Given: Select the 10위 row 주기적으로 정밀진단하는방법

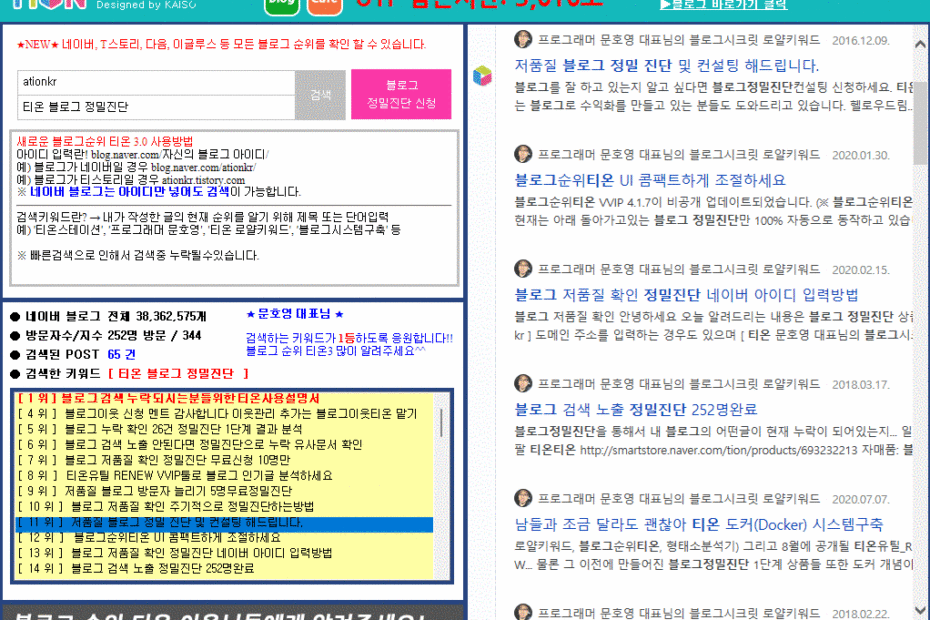Looking at the screenshot, I should pos(224,506).
